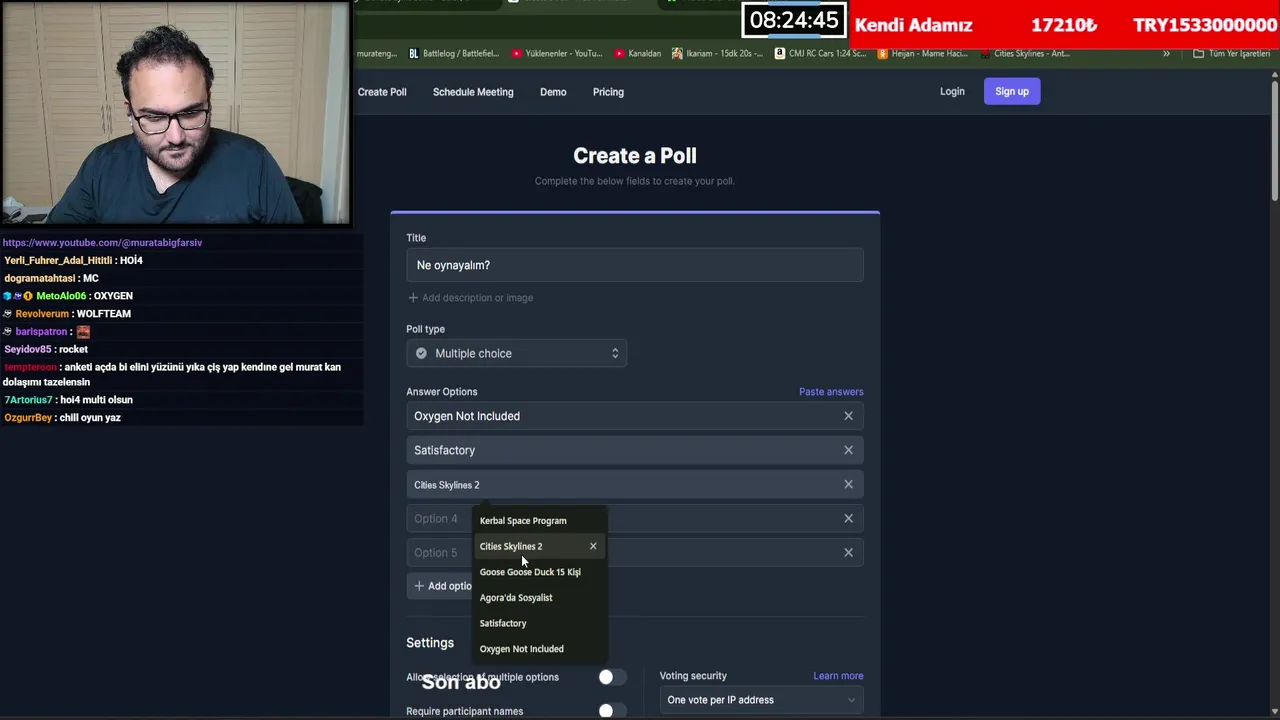
Task: Open the Tüm Yer İşaretleri folder
Action: click(1232, 54)
